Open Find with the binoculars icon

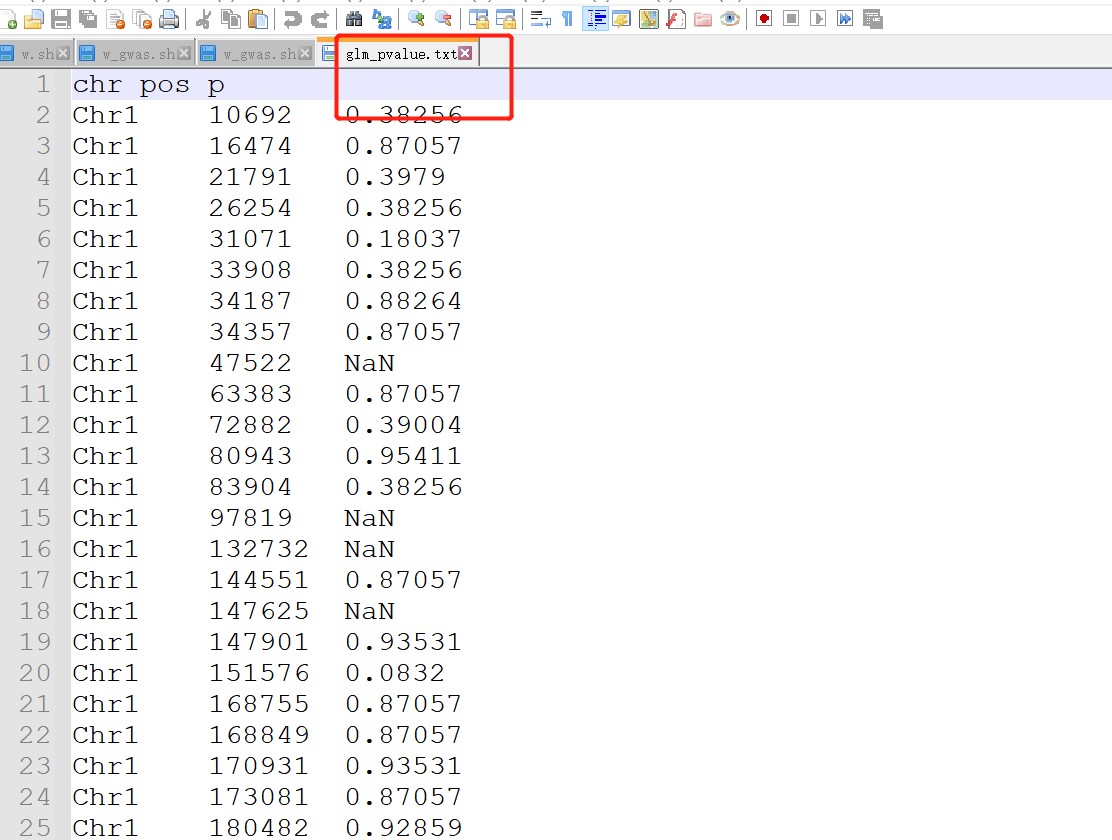[x=354, y=19]
